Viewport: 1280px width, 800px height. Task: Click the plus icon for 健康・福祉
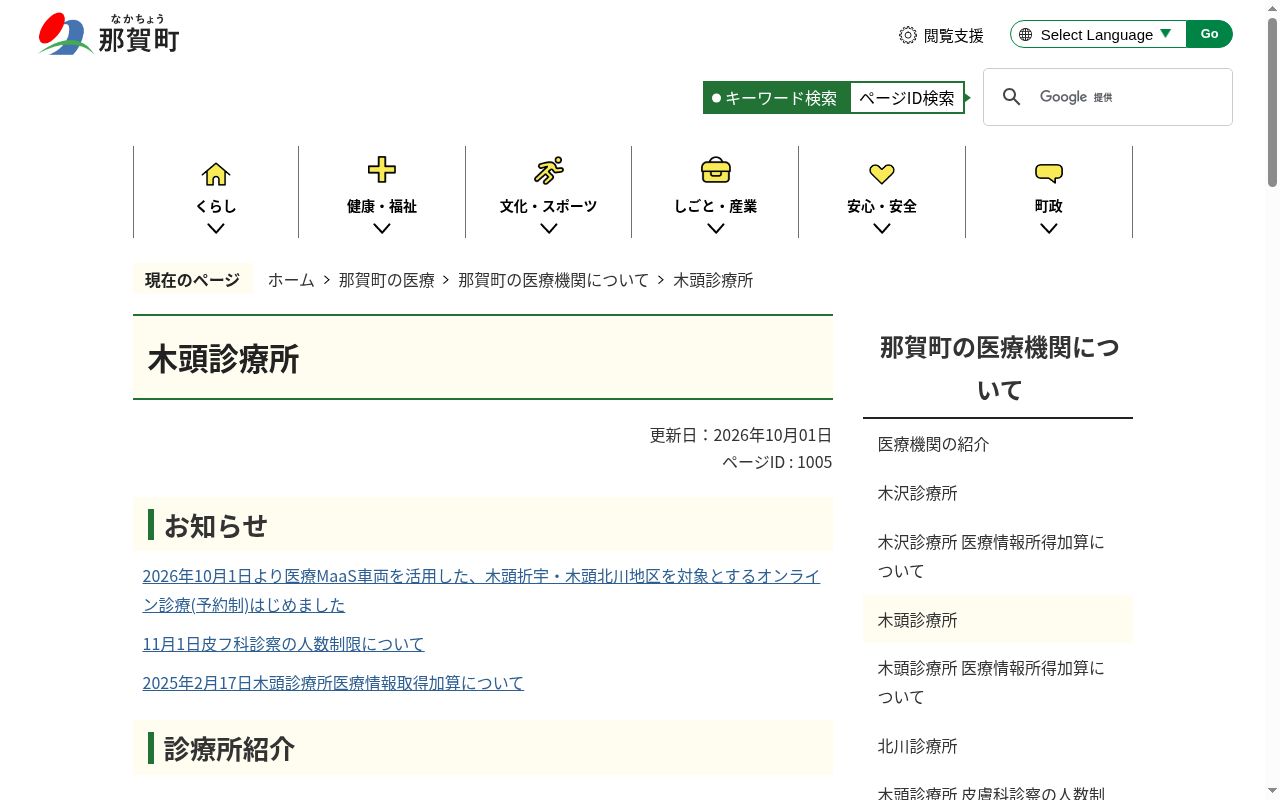point(382,170)
